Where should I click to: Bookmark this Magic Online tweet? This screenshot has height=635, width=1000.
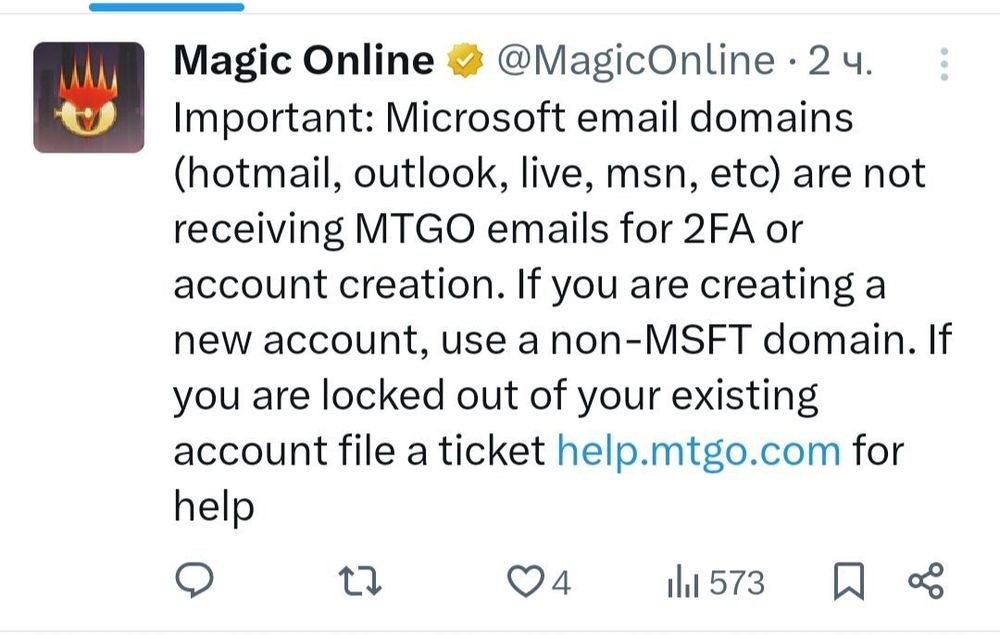click(849, 581)
